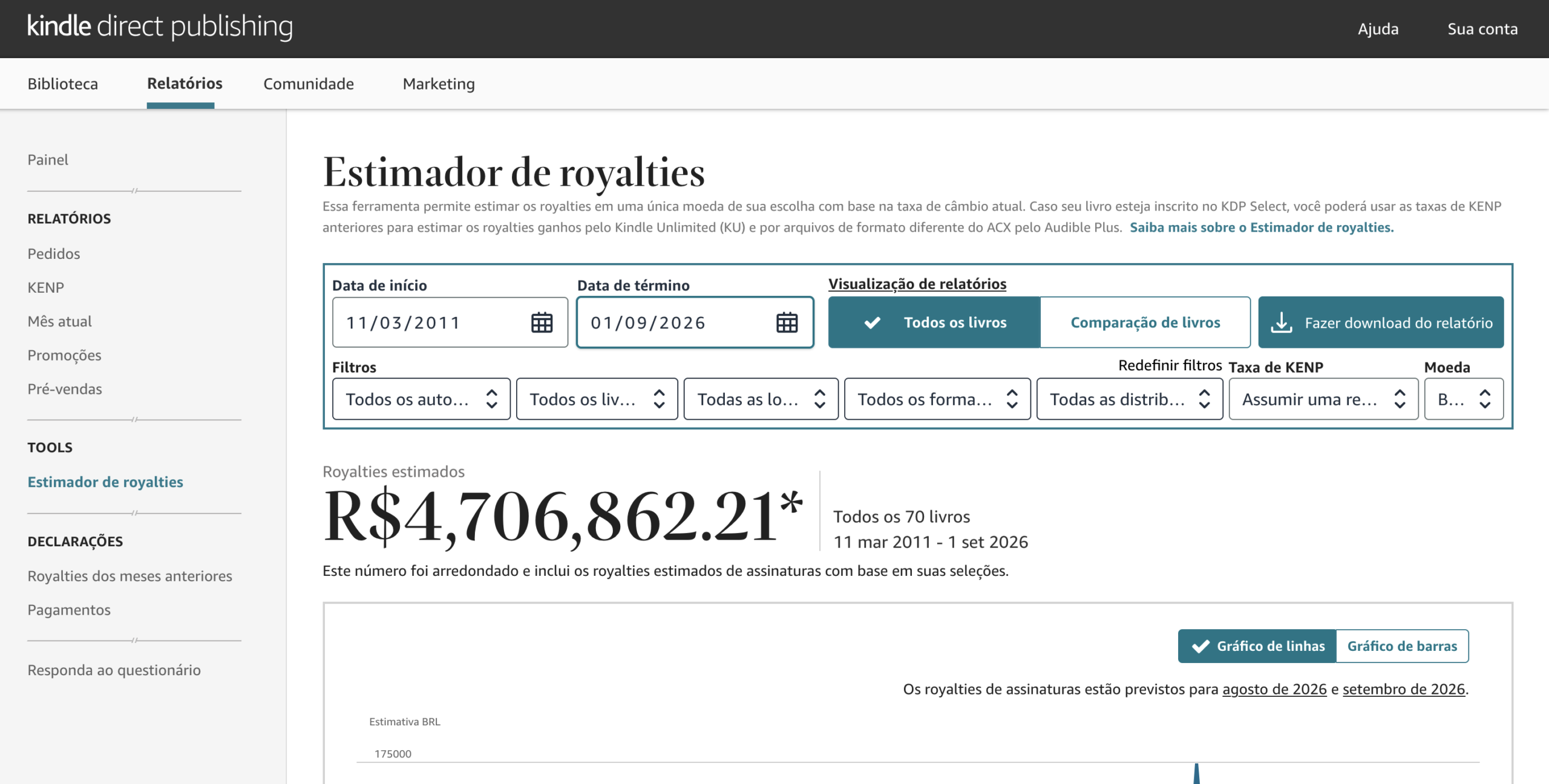This screenshot has width=1549, height=784.
Task: Open Pagamentos in the sidebar
Action: pyautogui.click(x=69, y=610)
